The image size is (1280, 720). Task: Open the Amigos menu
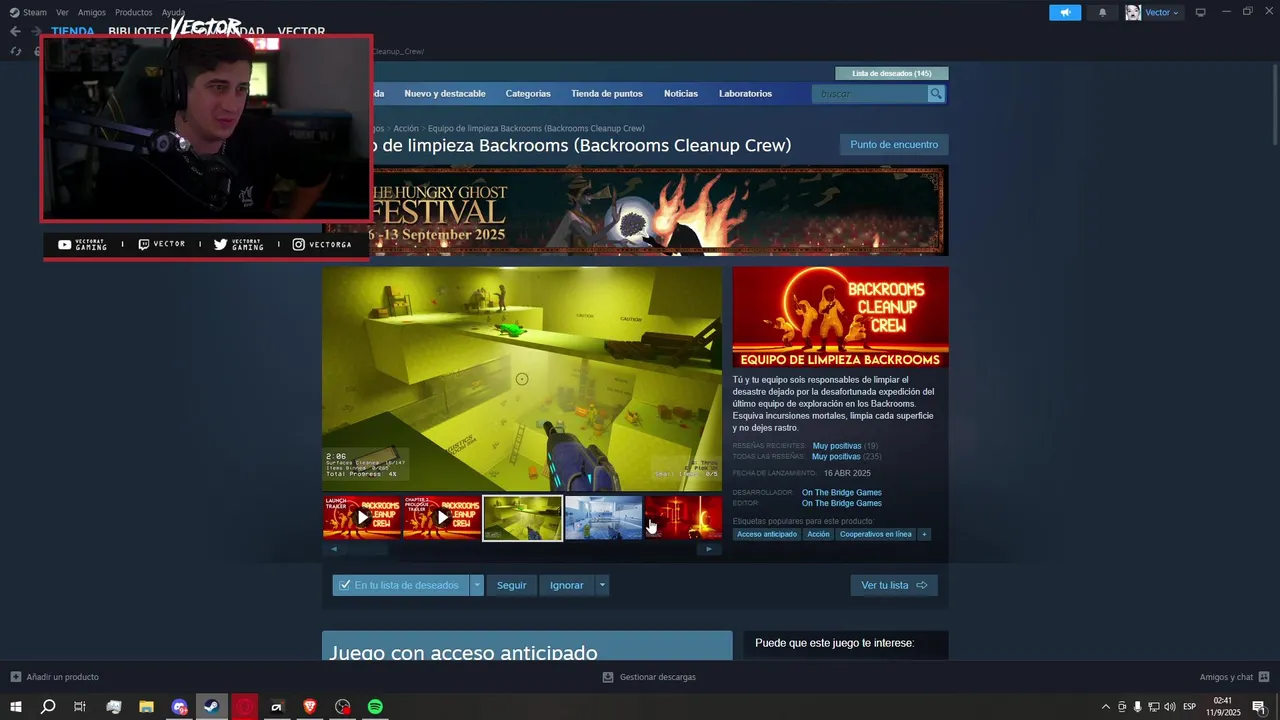[x=92, y=12]
